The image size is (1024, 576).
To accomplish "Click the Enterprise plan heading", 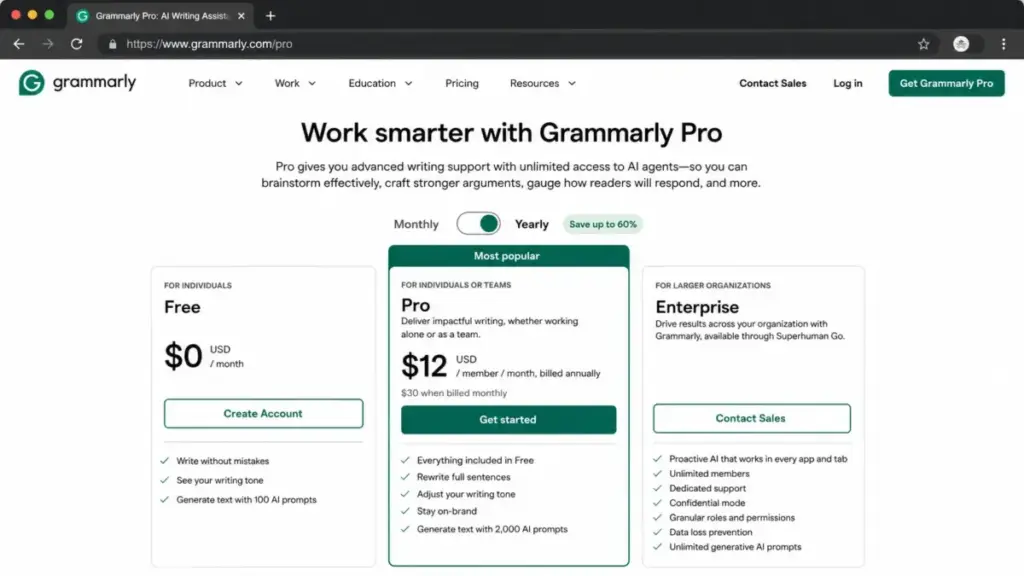I will (x=697, y=307).
